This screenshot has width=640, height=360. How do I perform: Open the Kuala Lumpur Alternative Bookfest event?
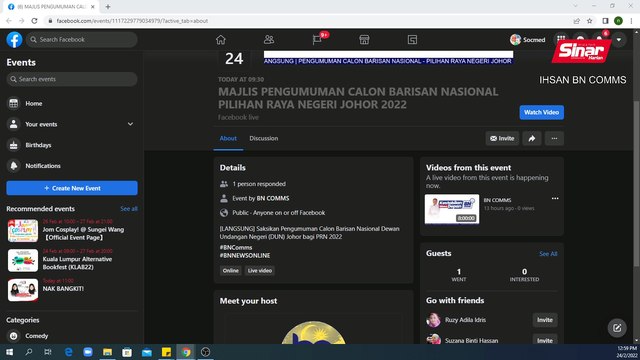coord(77,263)
